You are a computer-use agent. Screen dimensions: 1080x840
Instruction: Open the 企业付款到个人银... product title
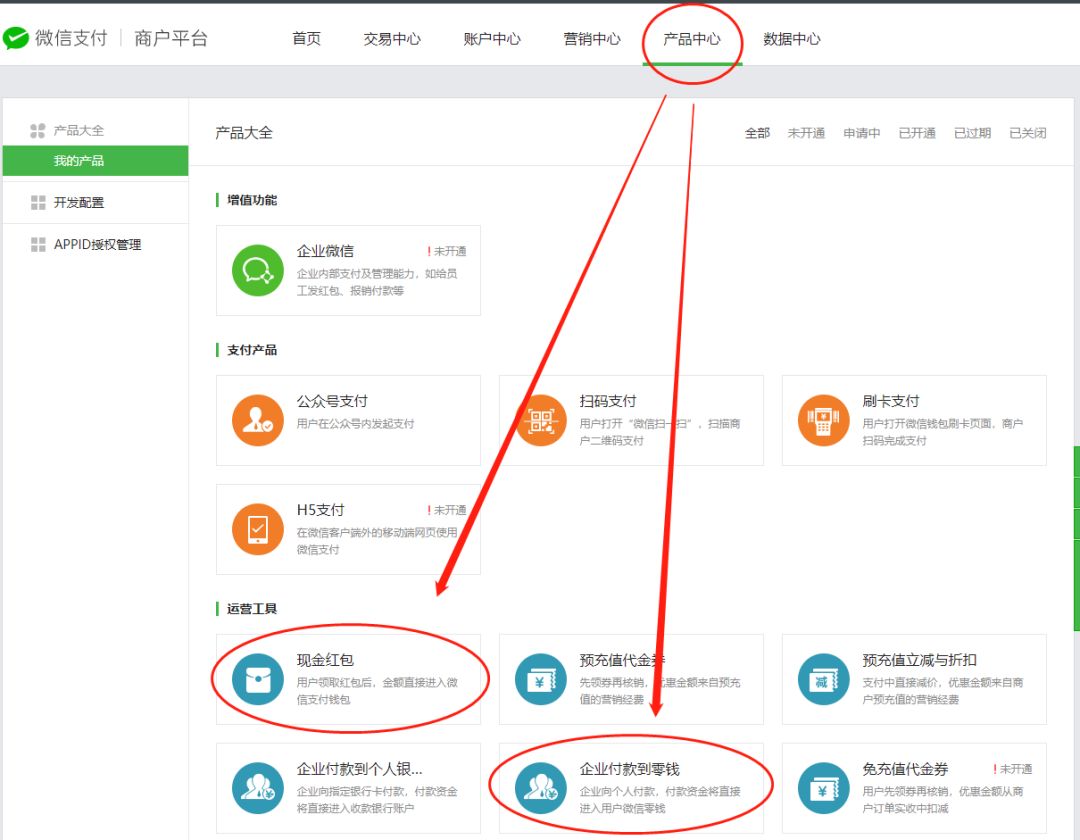(x=360, y=768)
